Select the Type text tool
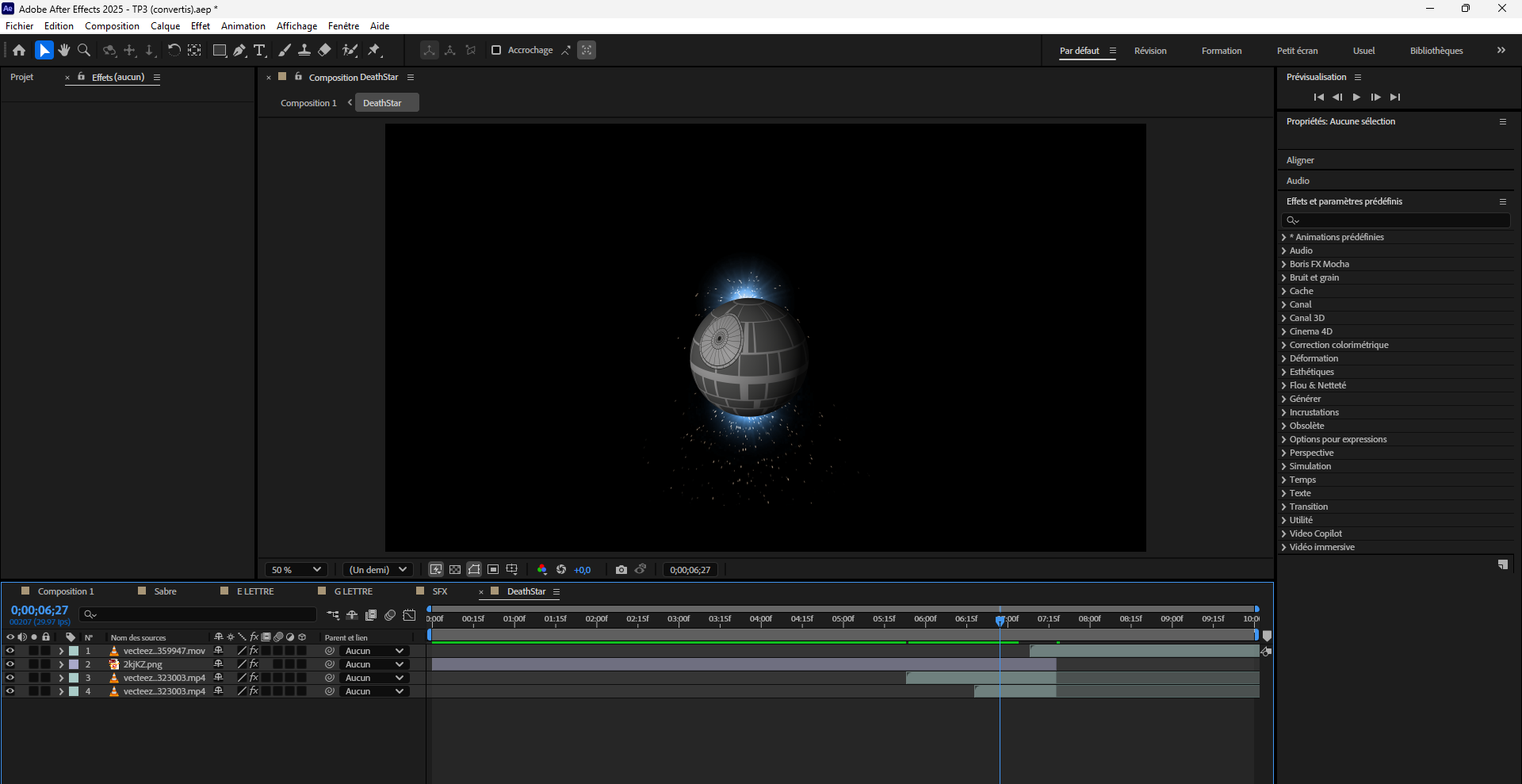The image size is (1522, 784). click(x=259, y=50)
